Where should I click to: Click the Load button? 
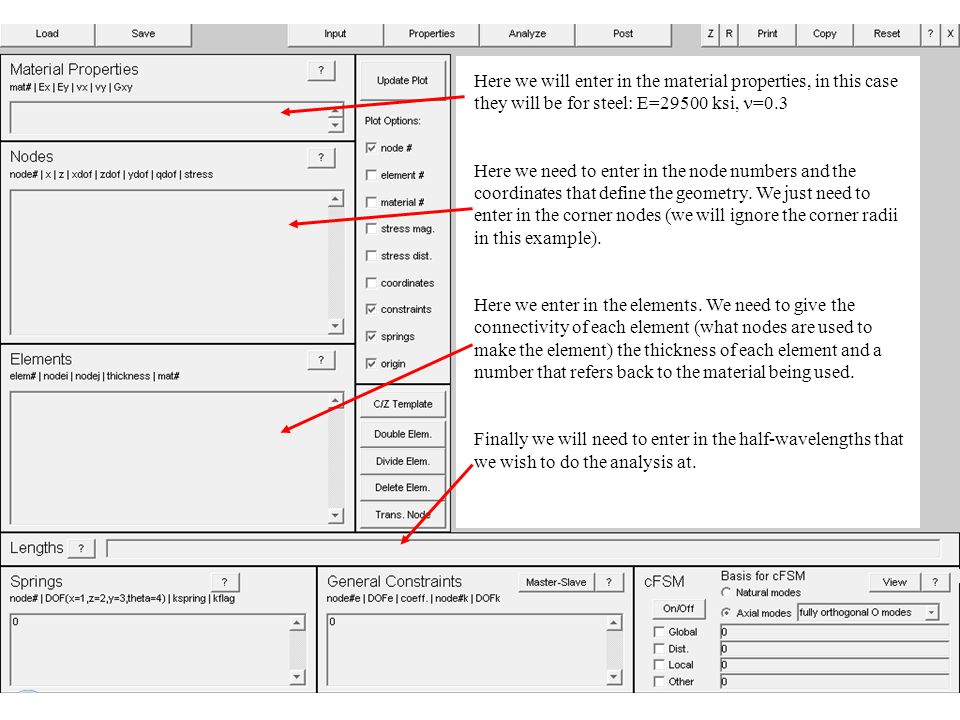pos(47,34)
